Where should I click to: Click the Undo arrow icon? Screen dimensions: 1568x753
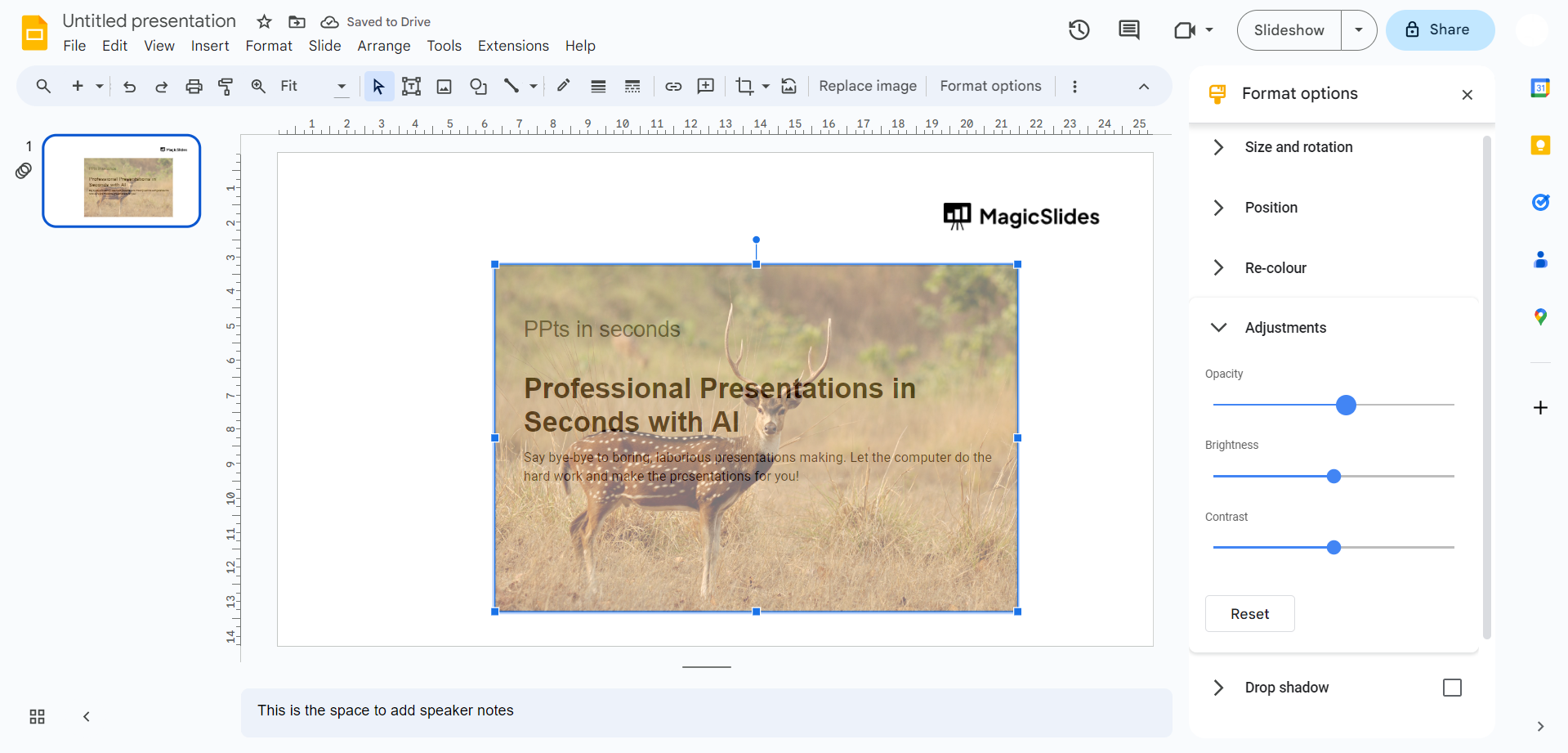[129, 87]
